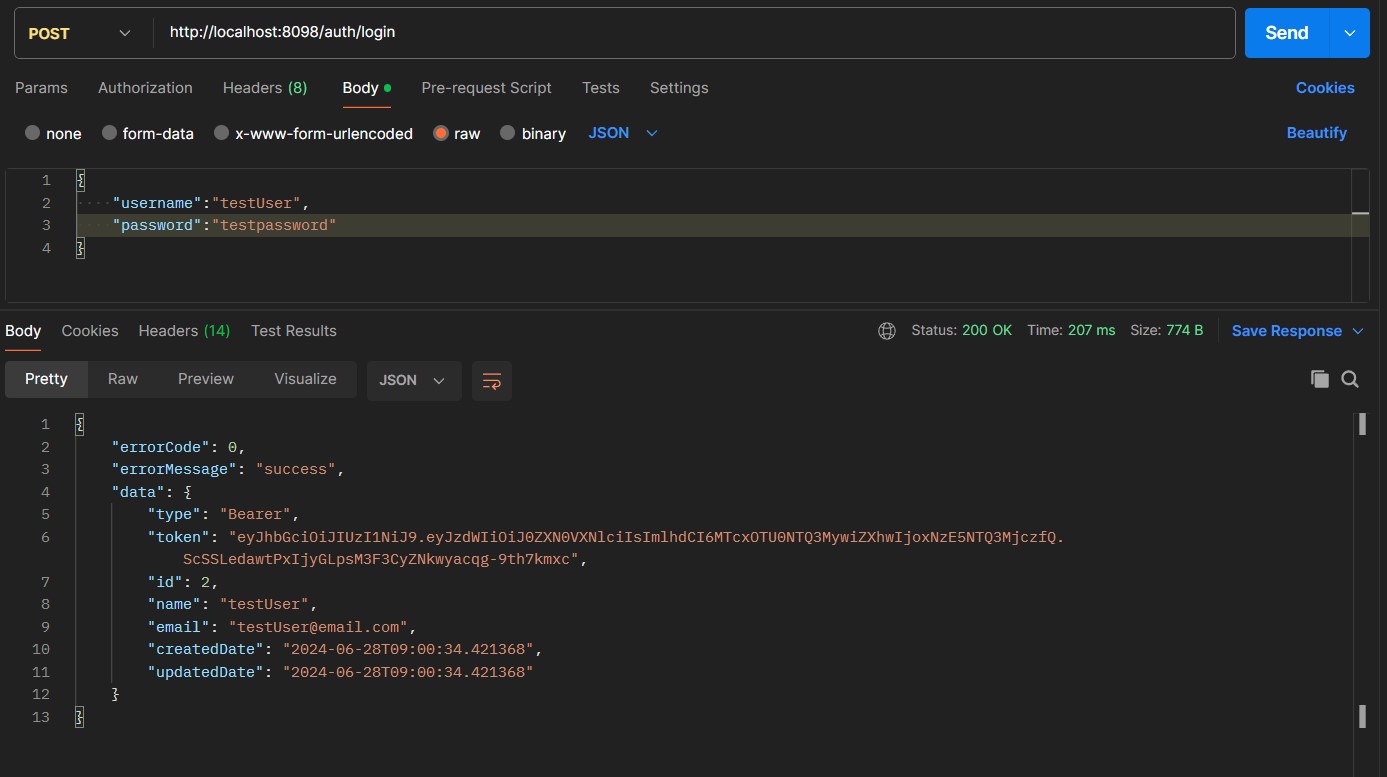Select the form-data radio option

tap(109, 133)
